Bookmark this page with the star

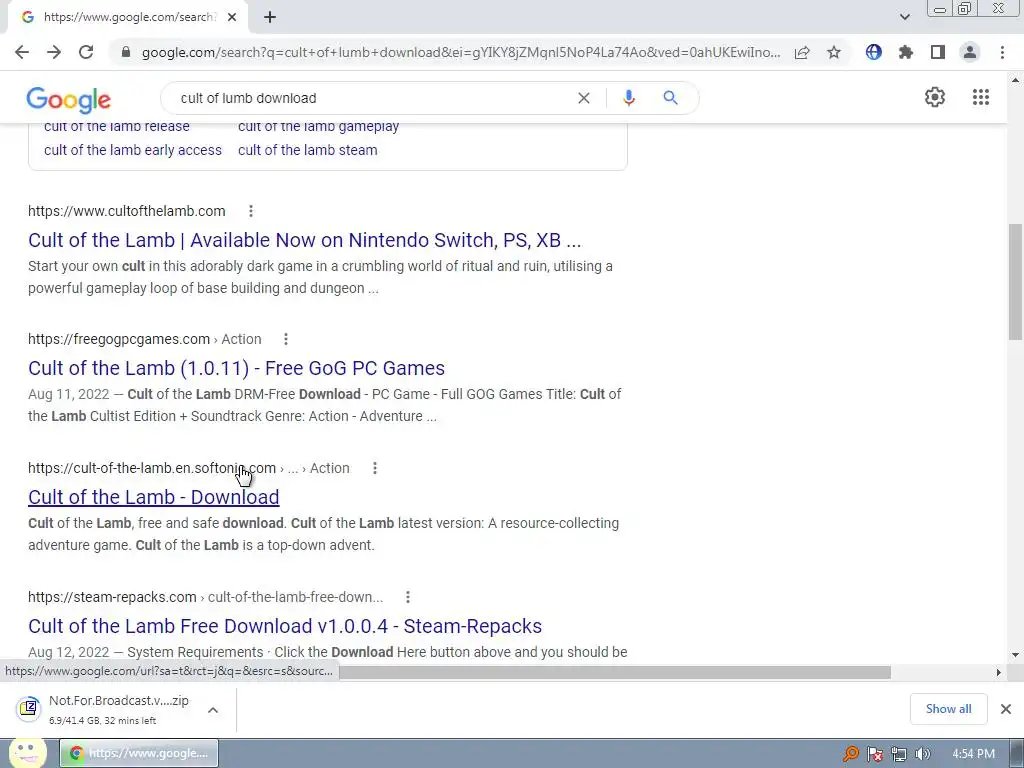834,52
